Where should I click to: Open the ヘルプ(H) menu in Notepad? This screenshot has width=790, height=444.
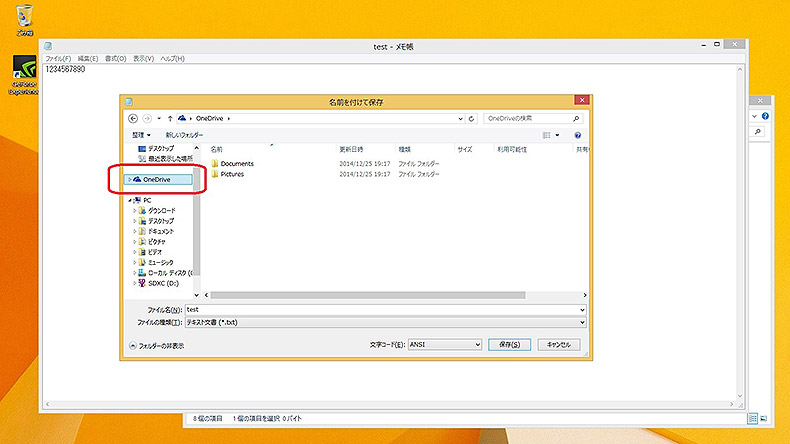(172, 58)
